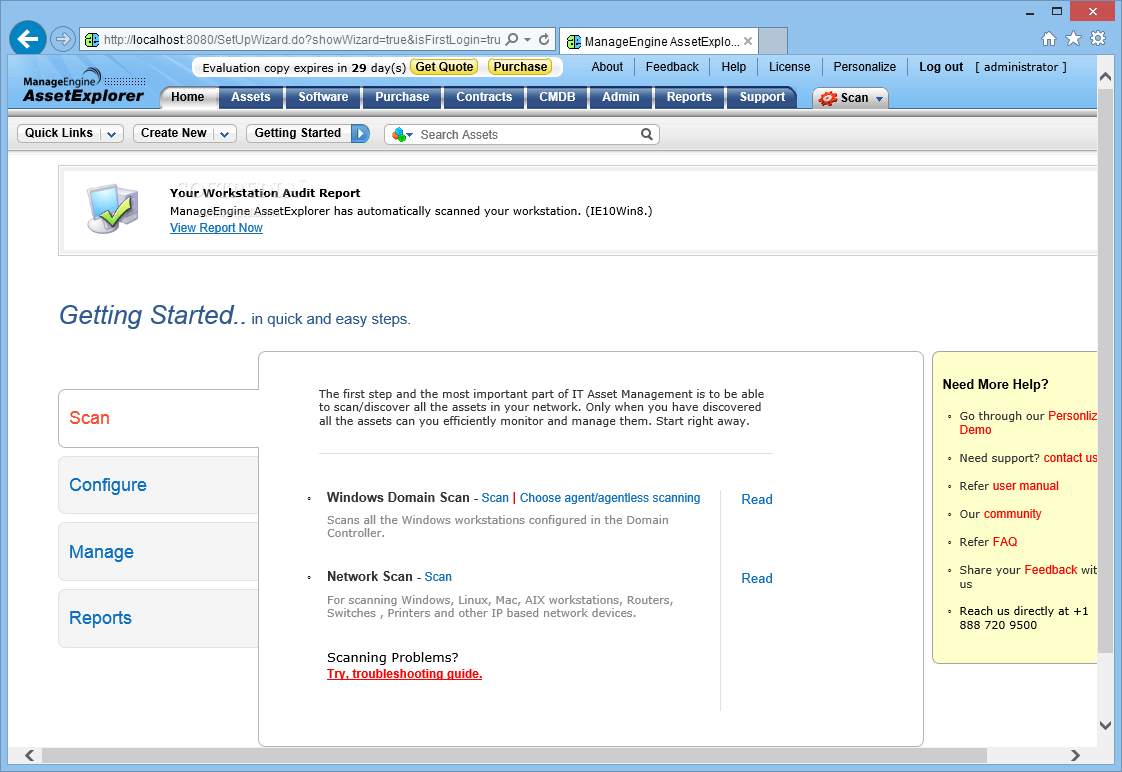Click the horizontal scrollbar right arrow
This screenshot has width=1122, height=772.
(1075, 756)
